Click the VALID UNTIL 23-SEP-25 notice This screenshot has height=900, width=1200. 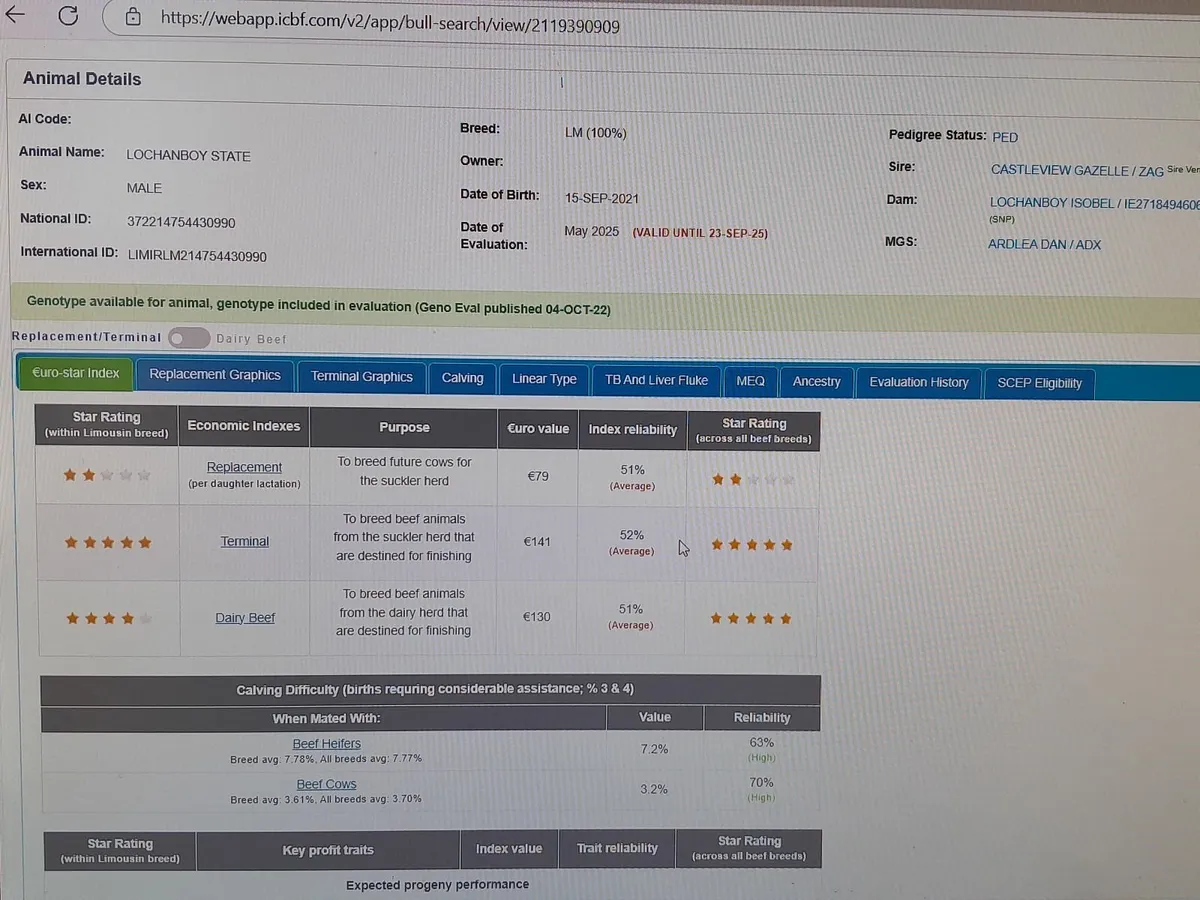pos(700,233)
